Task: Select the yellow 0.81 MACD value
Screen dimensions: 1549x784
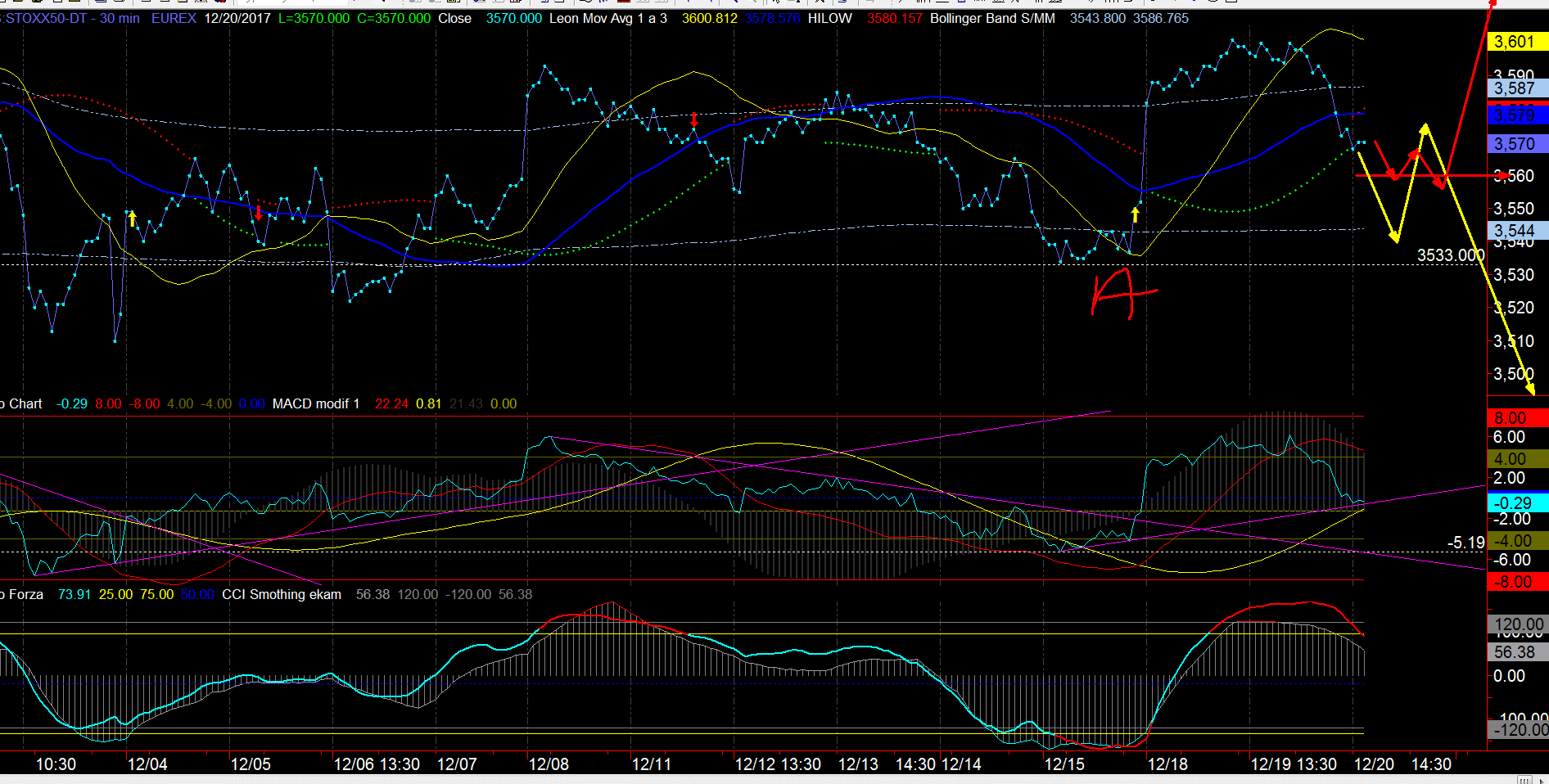Action: (428, 403)
